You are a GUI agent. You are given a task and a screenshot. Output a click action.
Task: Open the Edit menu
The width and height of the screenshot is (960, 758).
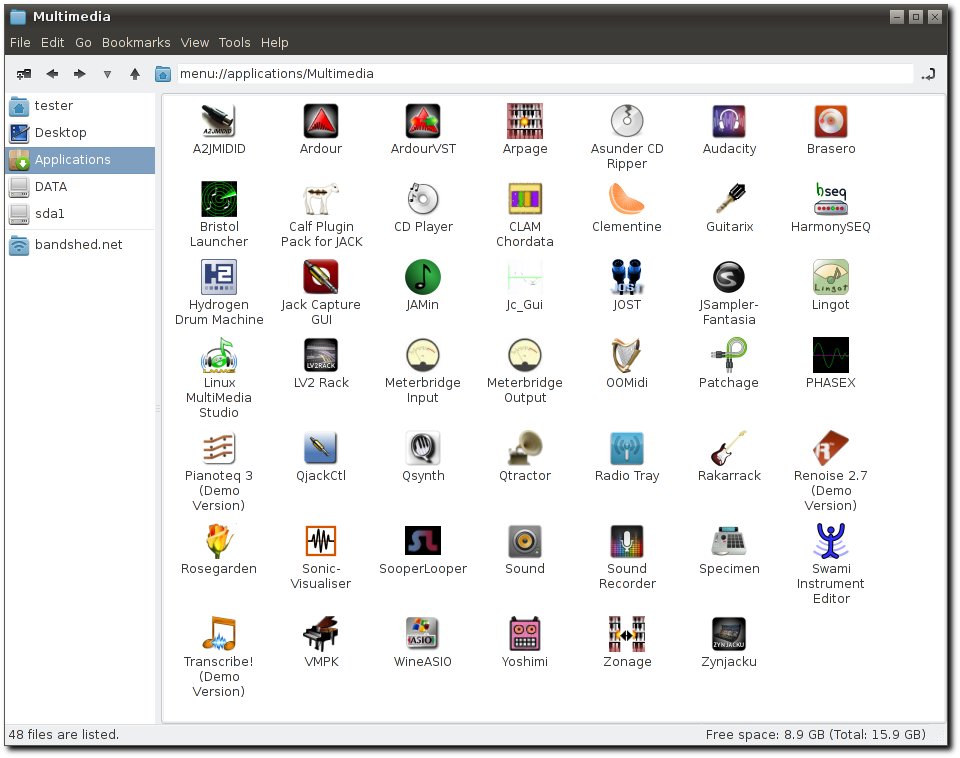point(53,43)
